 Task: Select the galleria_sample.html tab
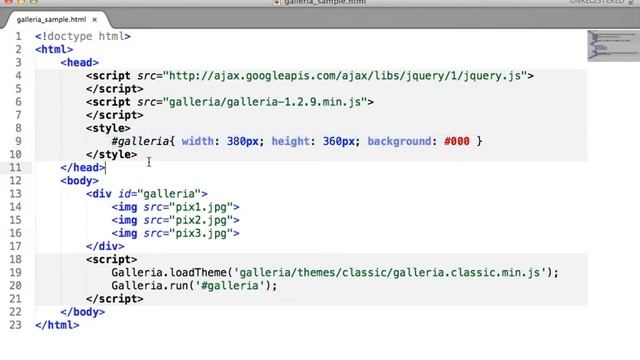(51, 19)
